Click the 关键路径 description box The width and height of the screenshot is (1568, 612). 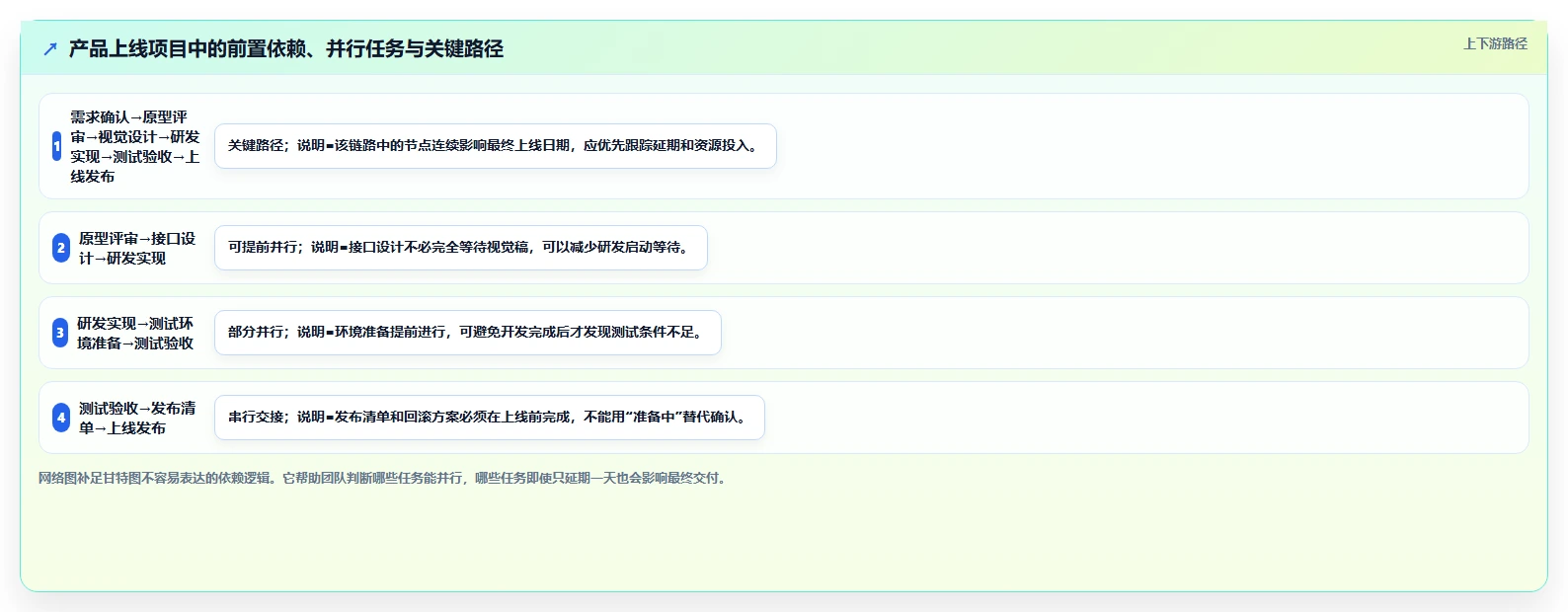[x=496, y=146]
